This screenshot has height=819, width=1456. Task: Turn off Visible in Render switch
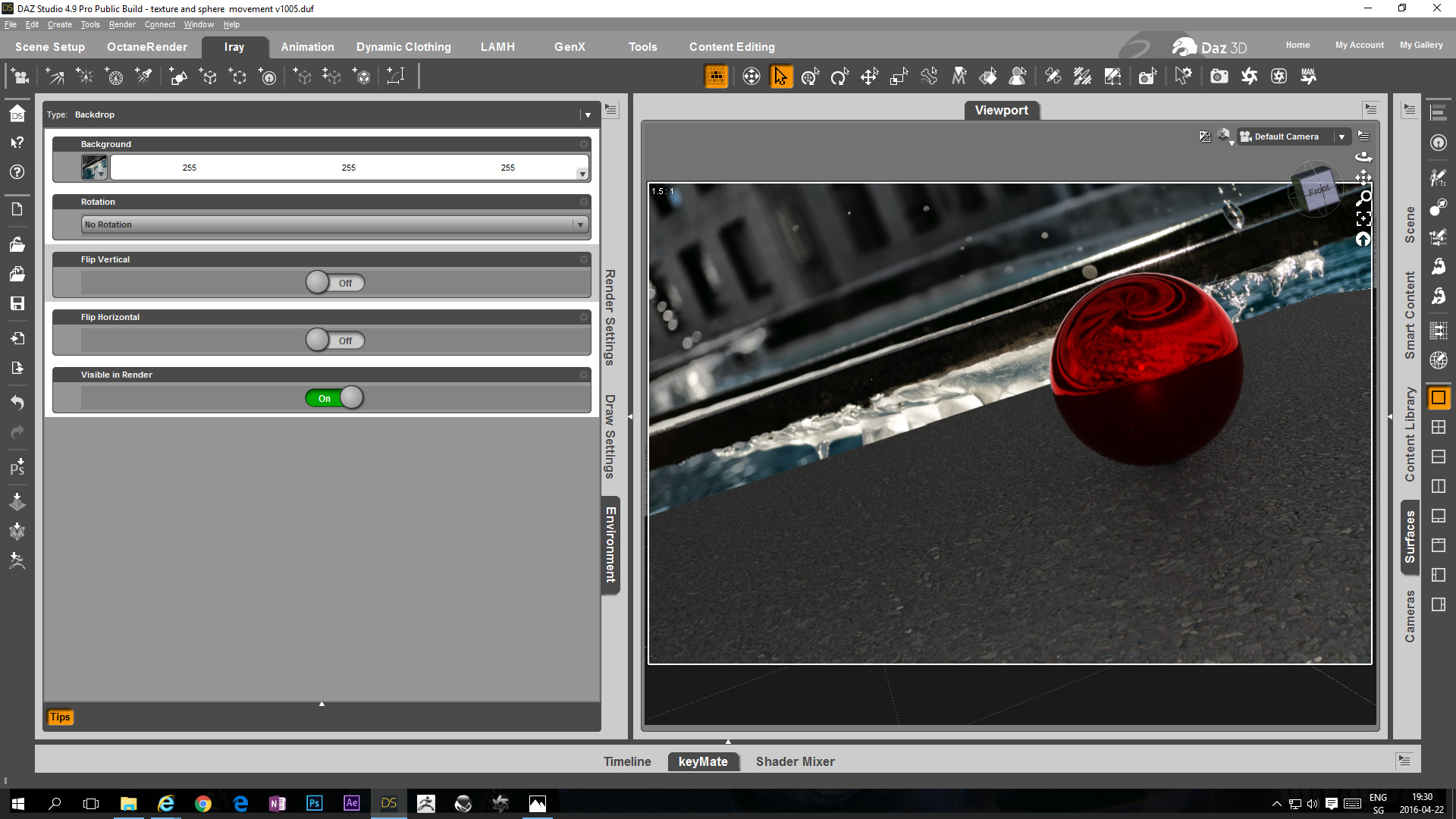tap(335, 398)
